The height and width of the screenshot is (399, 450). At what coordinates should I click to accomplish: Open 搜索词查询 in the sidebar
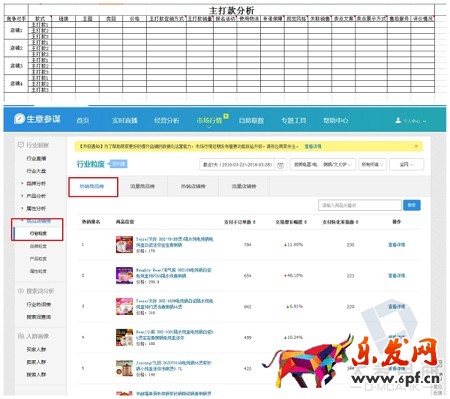pyautogui.click(x=39, y=317)
